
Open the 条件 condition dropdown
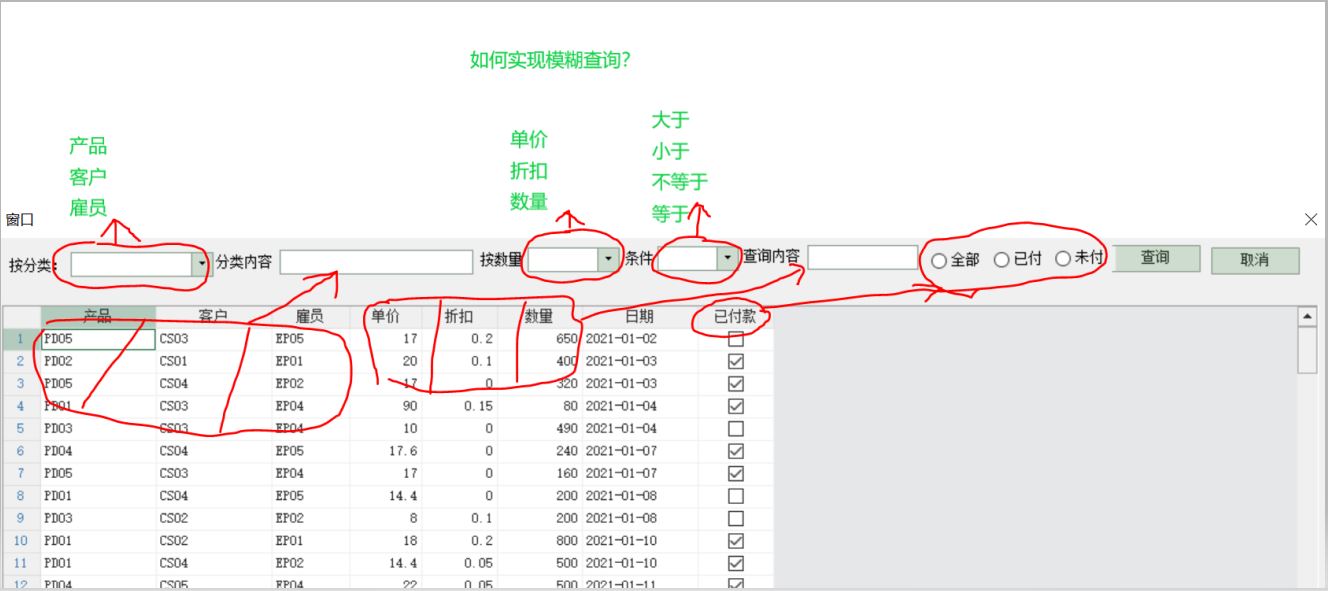(727, 259)
